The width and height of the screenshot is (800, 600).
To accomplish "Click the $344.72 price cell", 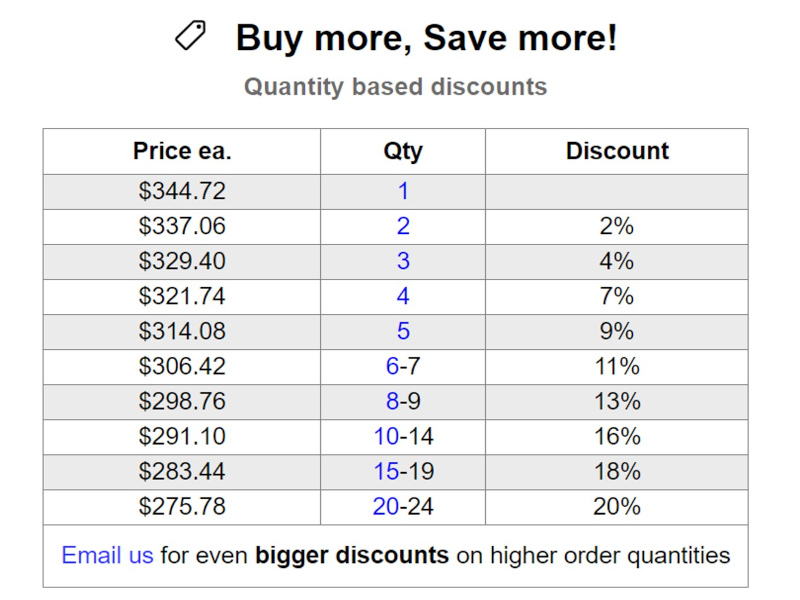I will [182, 191].
